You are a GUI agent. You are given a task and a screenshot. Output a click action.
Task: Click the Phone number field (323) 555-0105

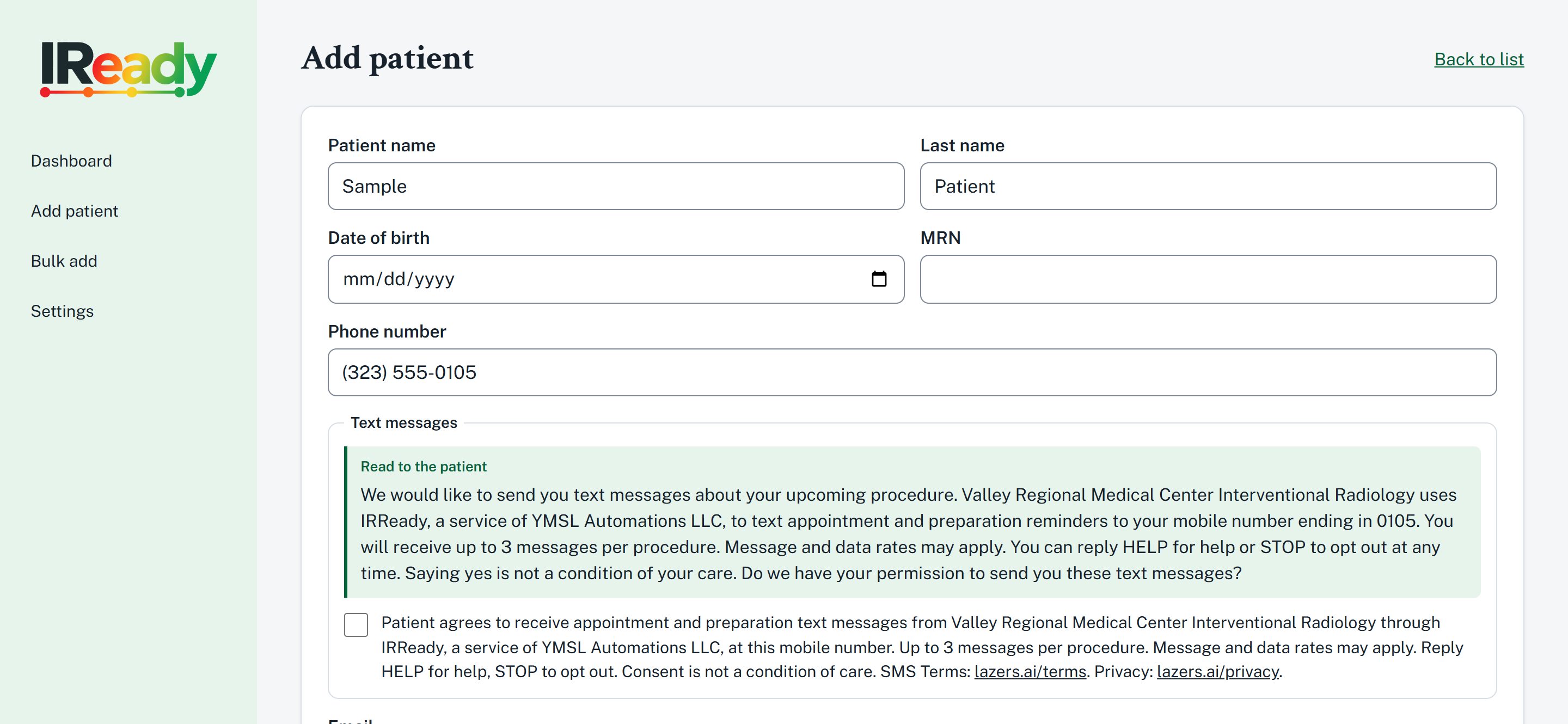coord(912,372)
